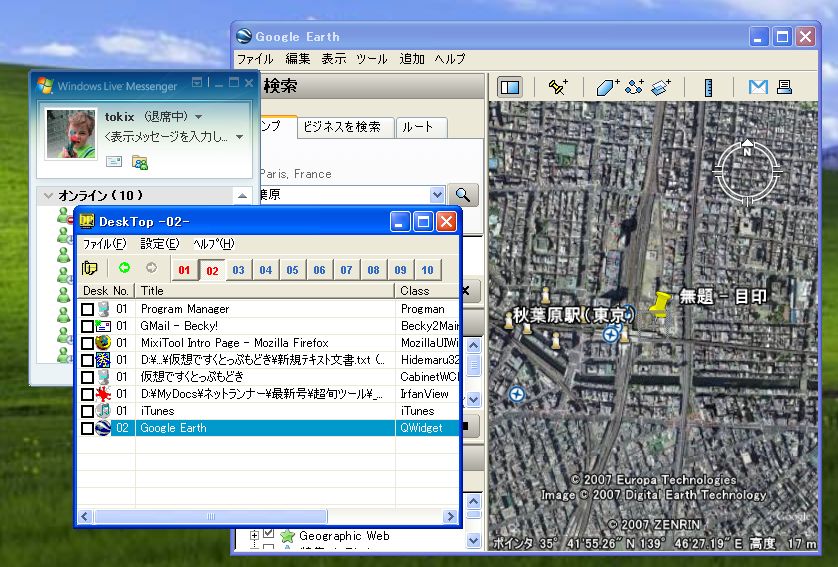The height and width of the screenshot is (567, 838).
Task: Click the print icon in Google Earth
Action: 784,87
